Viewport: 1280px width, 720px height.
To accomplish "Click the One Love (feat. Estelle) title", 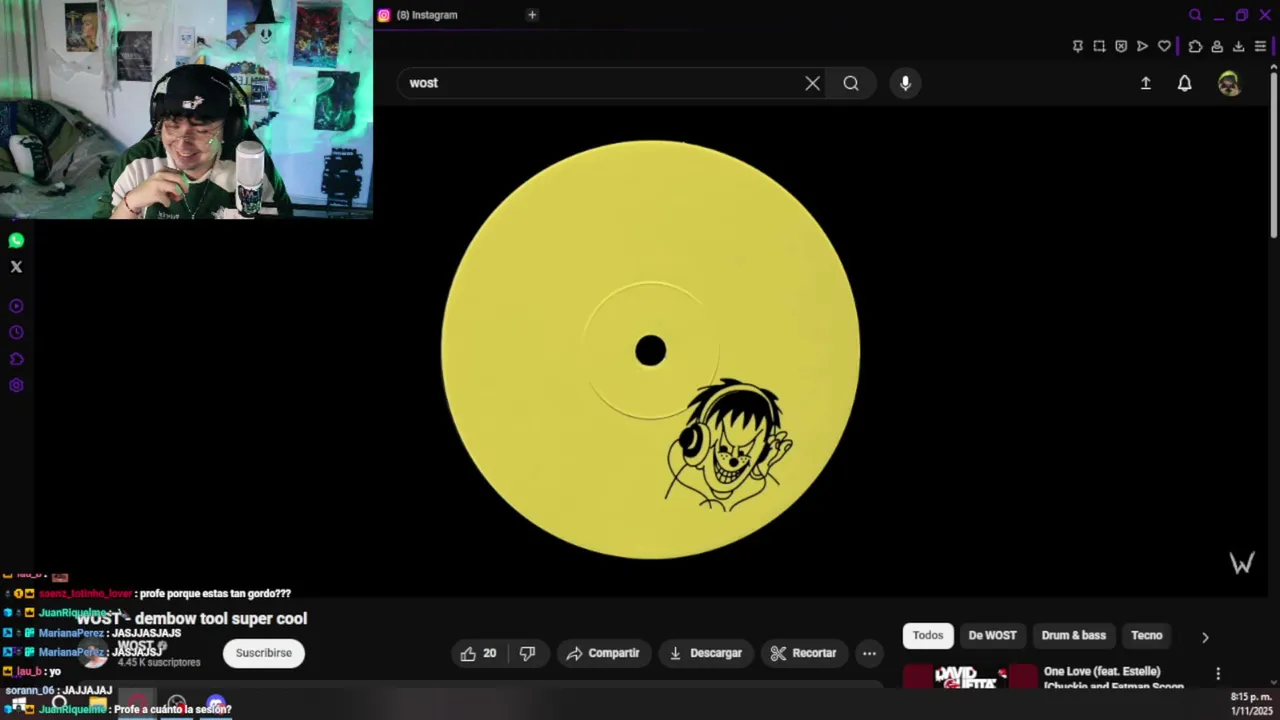I will pos(1102,671).
